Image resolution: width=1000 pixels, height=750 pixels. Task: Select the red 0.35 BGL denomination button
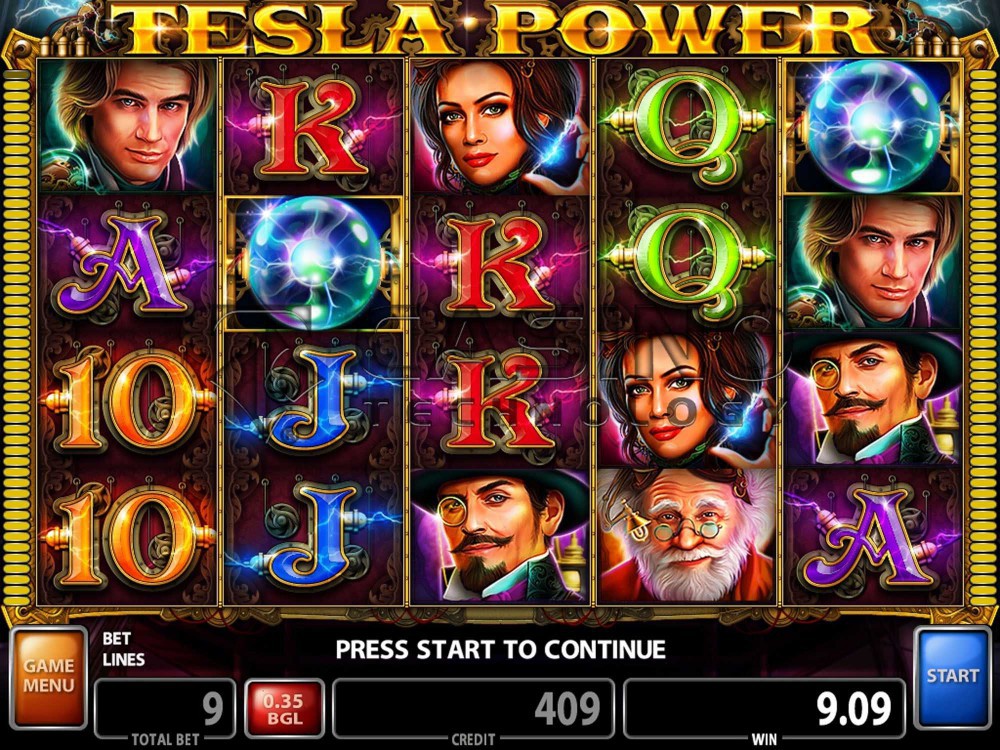[284, 709]
